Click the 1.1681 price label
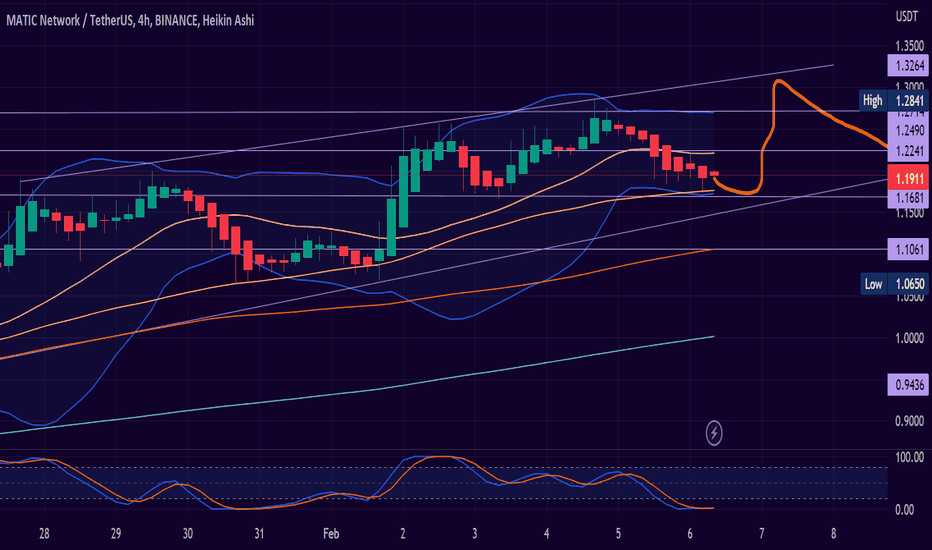The width and height of the screenshot is (932, 550). tap(908, 198)
